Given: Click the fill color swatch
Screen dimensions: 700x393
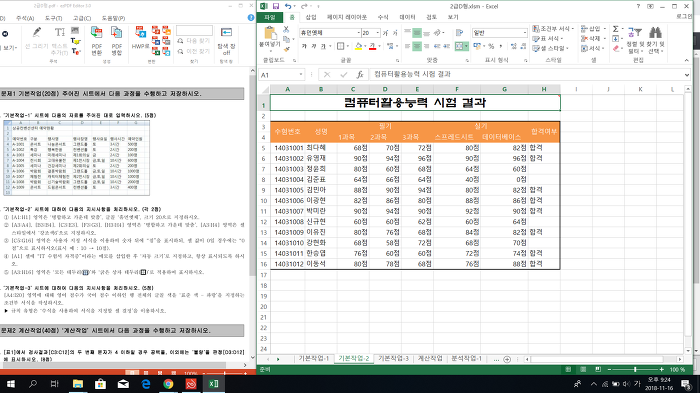Looking at the screenshot, I should pyautogui.click(x=358, y=46).
